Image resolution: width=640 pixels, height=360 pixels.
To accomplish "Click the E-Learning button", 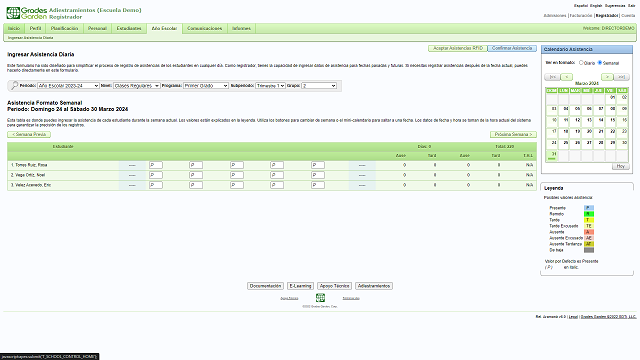I will (300, 286).
